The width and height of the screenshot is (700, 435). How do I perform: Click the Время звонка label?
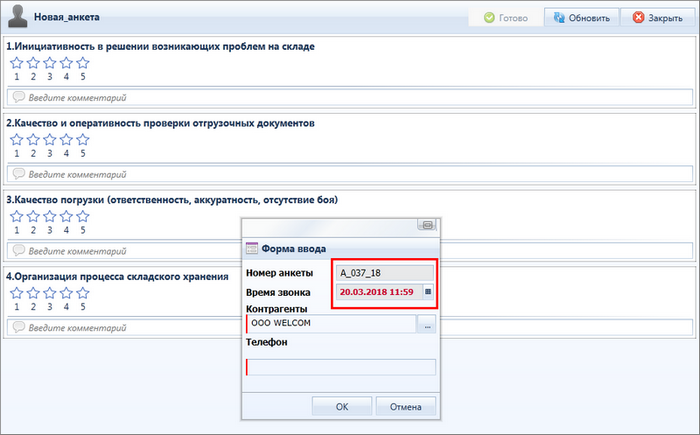[278, 293]
